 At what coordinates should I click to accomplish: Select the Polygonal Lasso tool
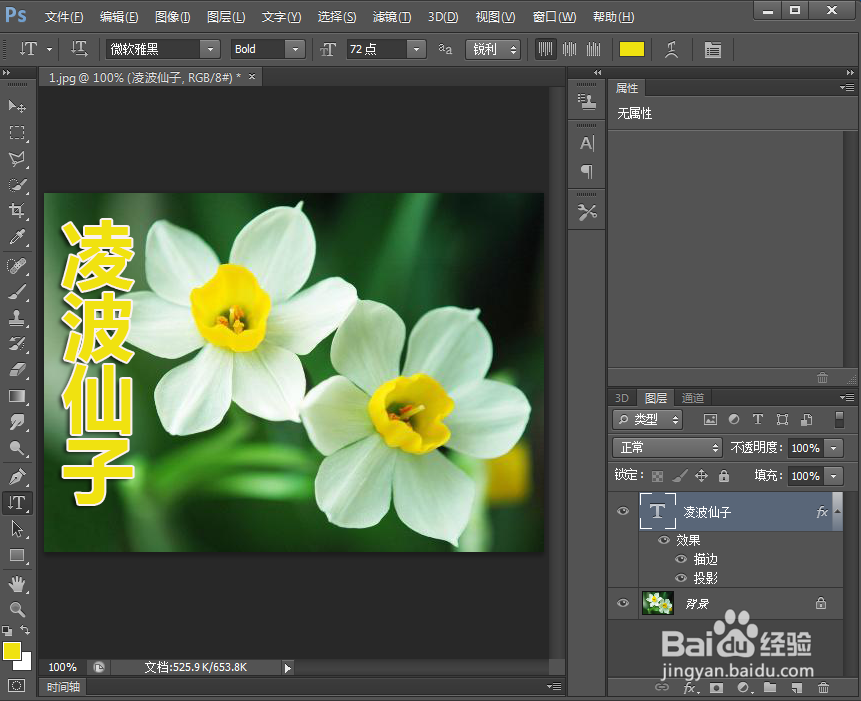(x=17, y=159)
